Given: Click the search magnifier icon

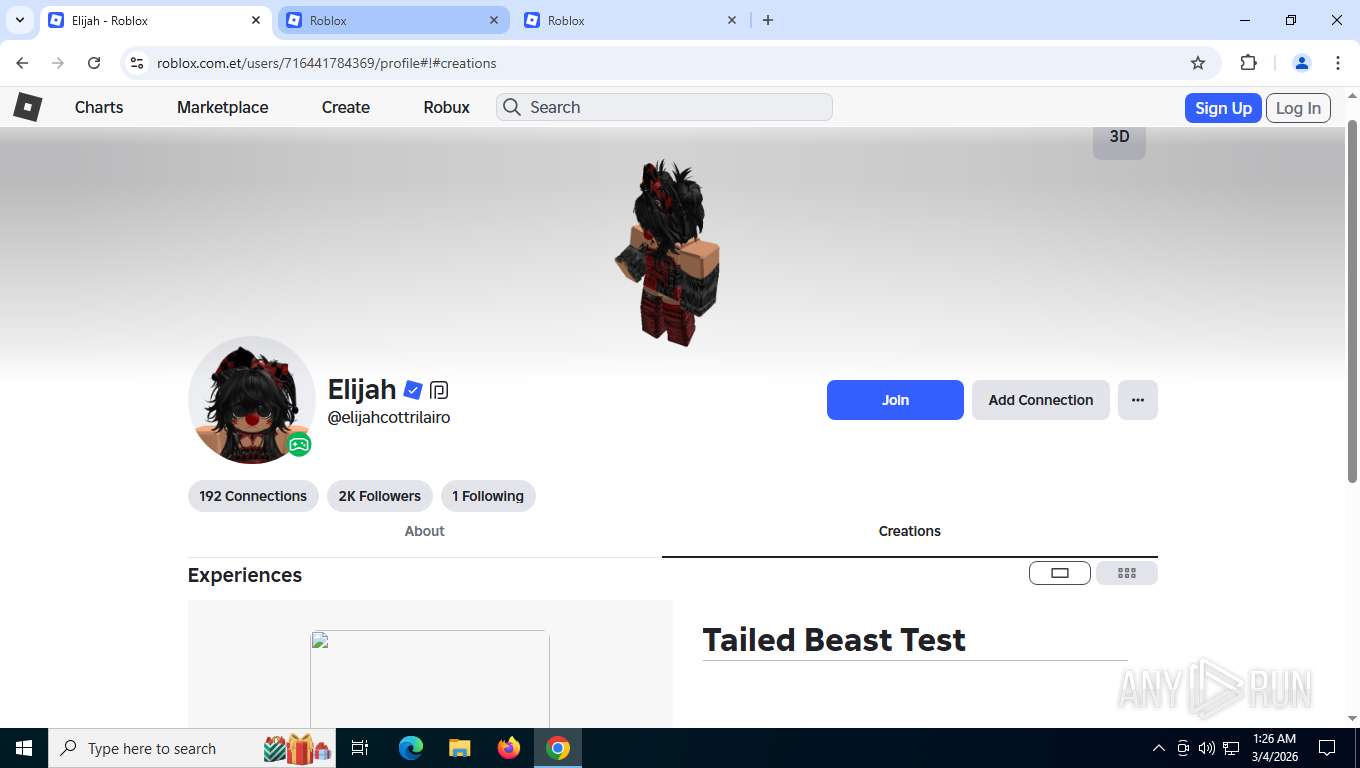Looking at the screenshot, I should pyautogui.click(x=512, y=107).
